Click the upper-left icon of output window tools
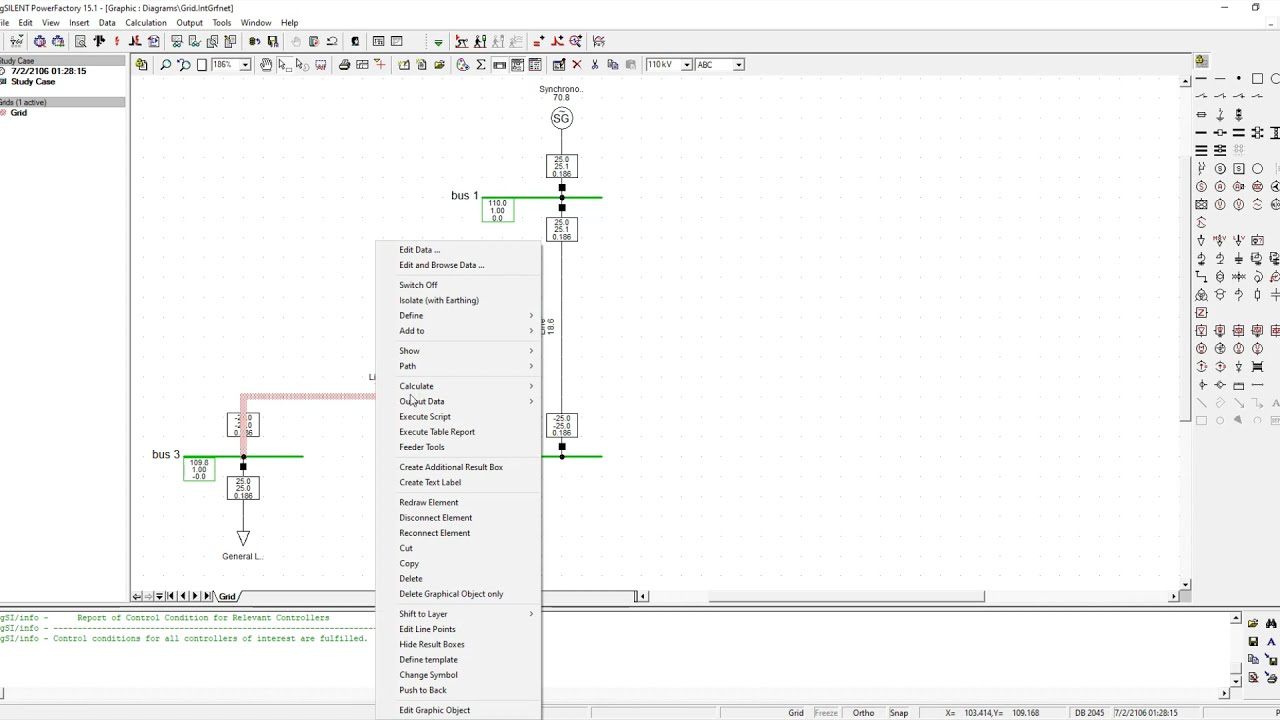Screen dimensions: 1280x720 coord(1253,624)
